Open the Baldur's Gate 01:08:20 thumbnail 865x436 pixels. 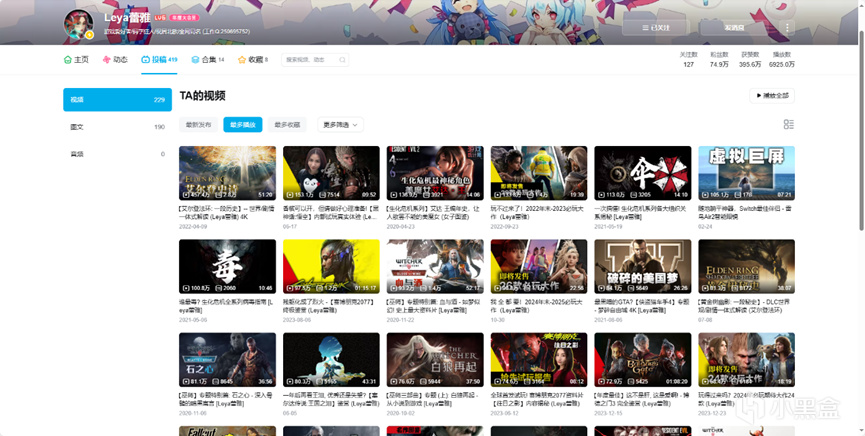[643, 359]
